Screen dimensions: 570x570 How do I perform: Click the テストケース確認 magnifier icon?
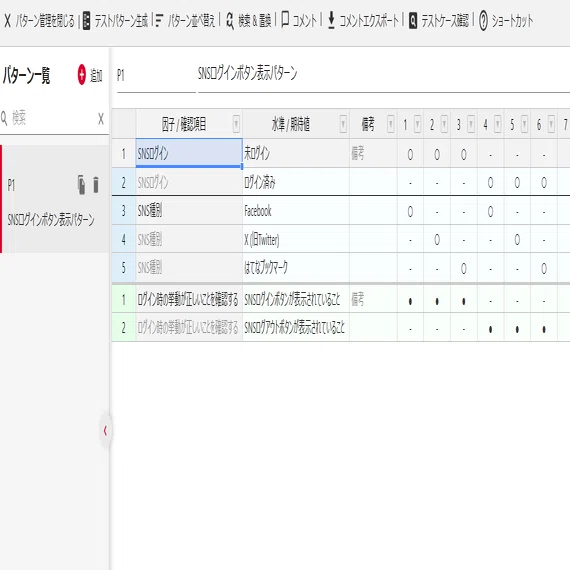coord(413,21)
